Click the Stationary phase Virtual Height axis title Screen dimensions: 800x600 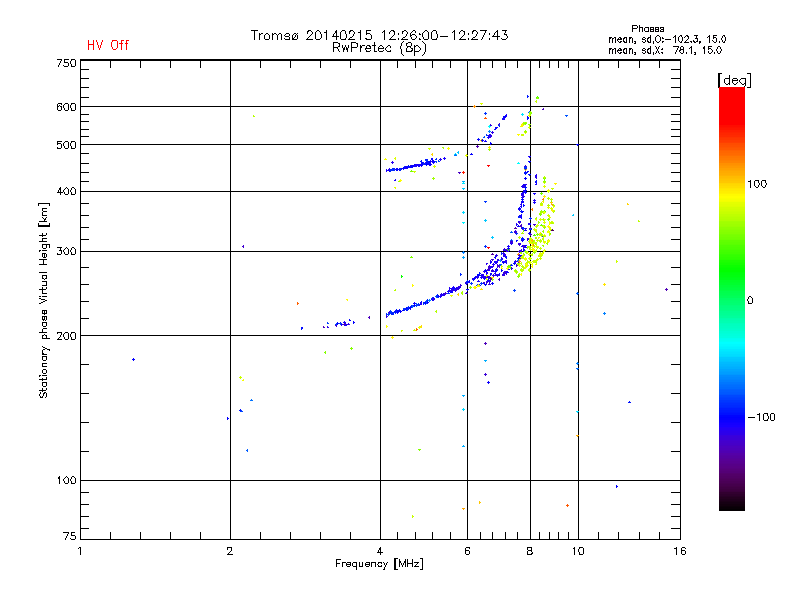pos(44,301)
